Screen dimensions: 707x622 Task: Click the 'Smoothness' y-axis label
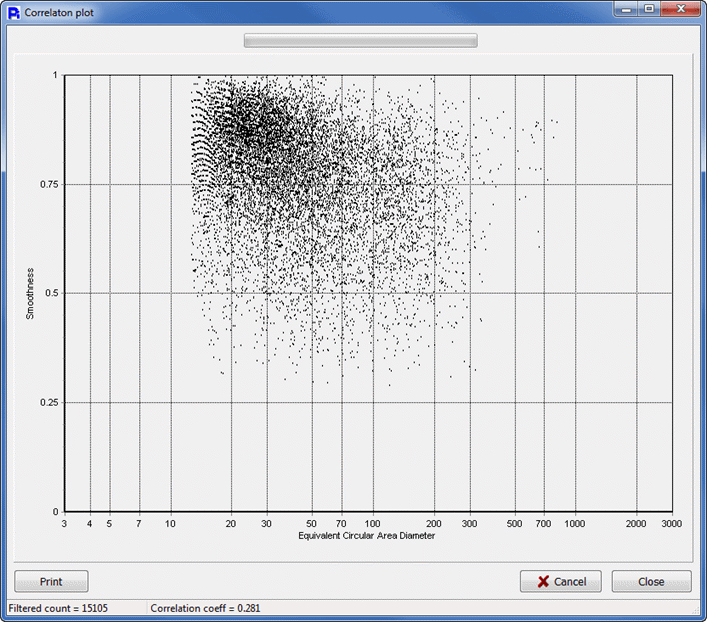[30, 294]
